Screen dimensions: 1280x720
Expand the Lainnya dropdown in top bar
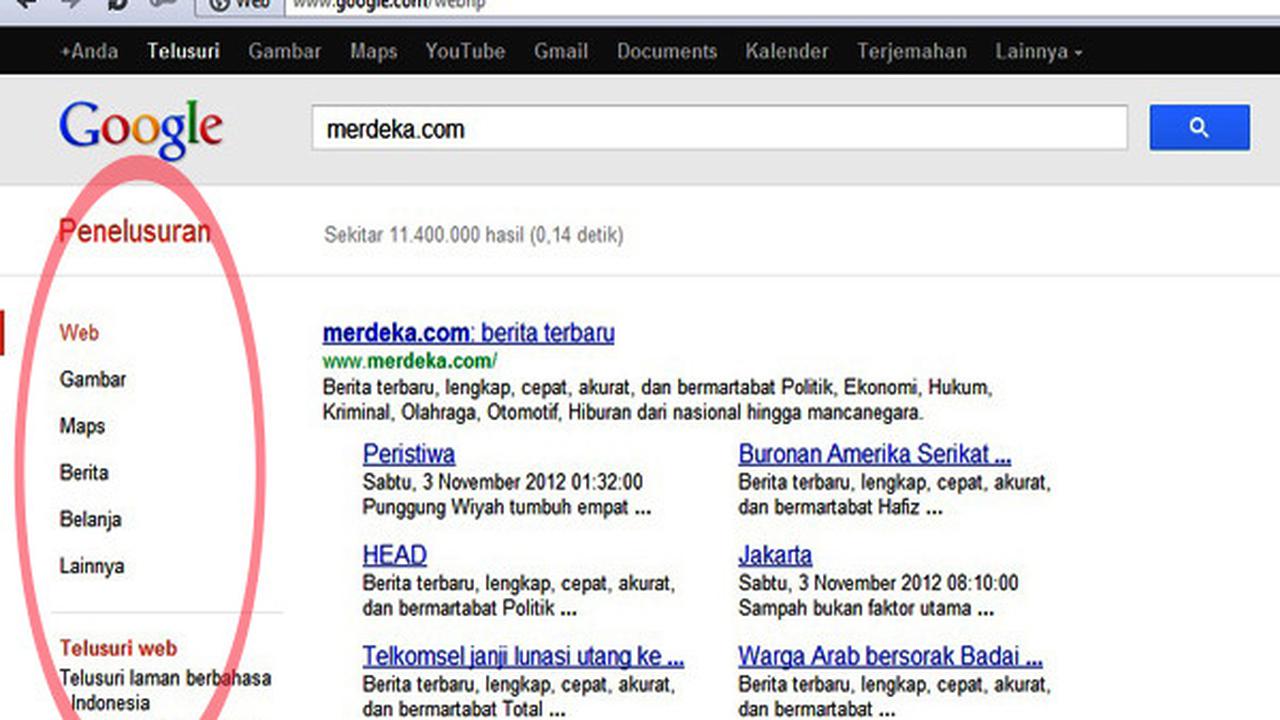point(1039,52)
